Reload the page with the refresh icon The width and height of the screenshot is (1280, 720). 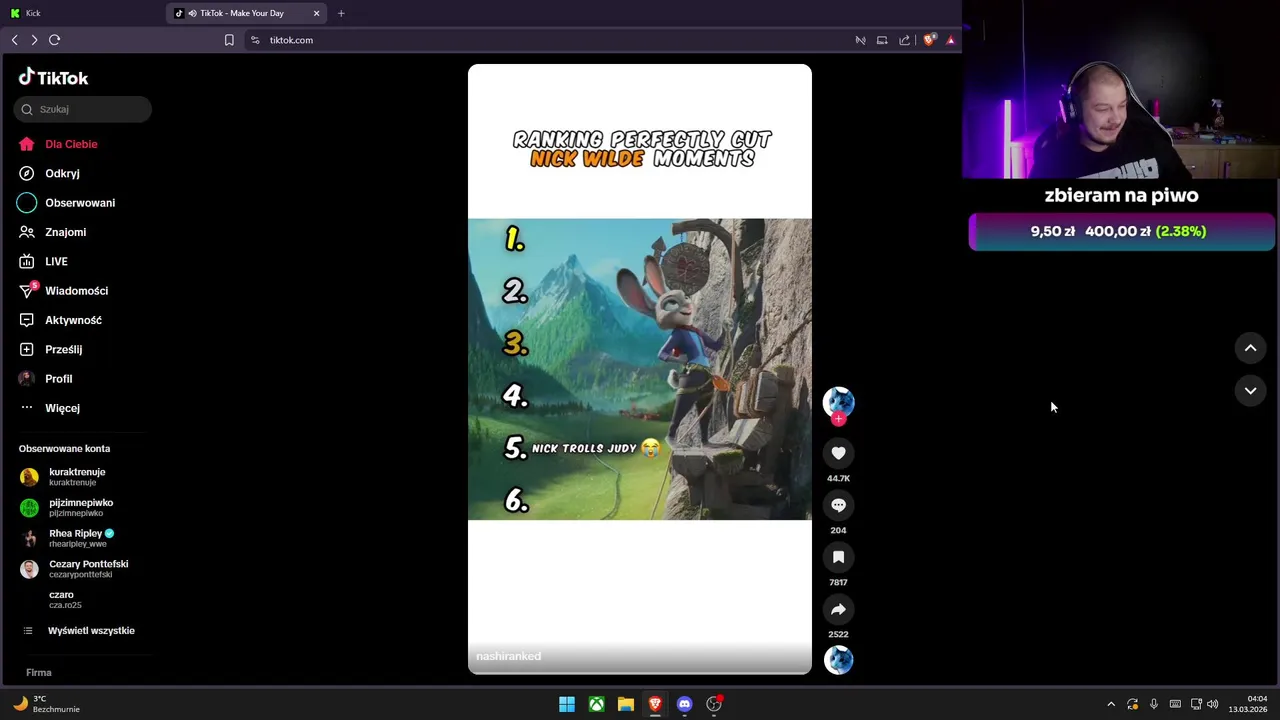tap(55, 40)
